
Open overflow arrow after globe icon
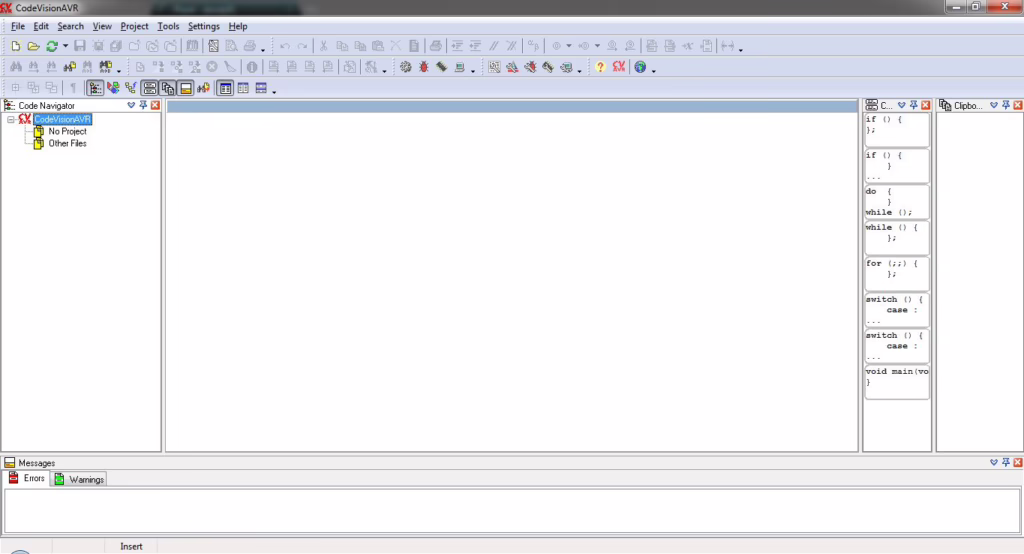654,70
